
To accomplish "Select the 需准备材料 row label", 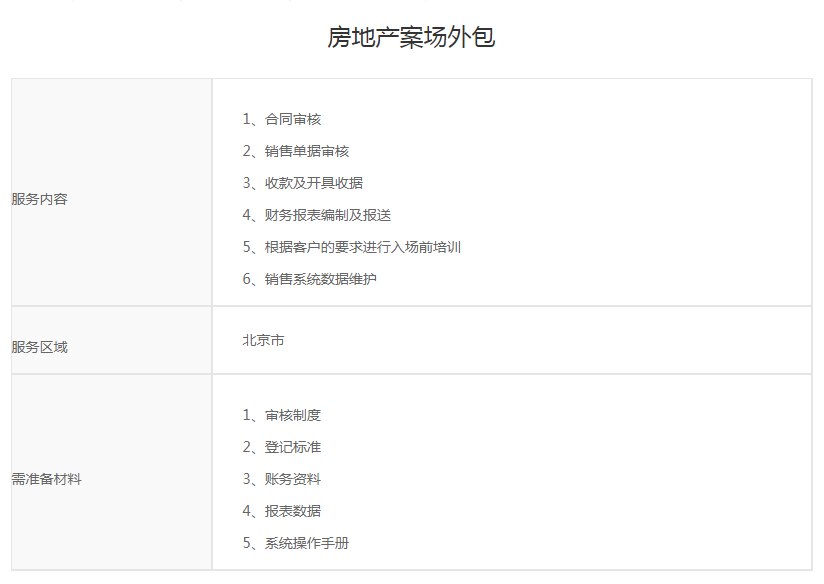I will coord(47,479).
